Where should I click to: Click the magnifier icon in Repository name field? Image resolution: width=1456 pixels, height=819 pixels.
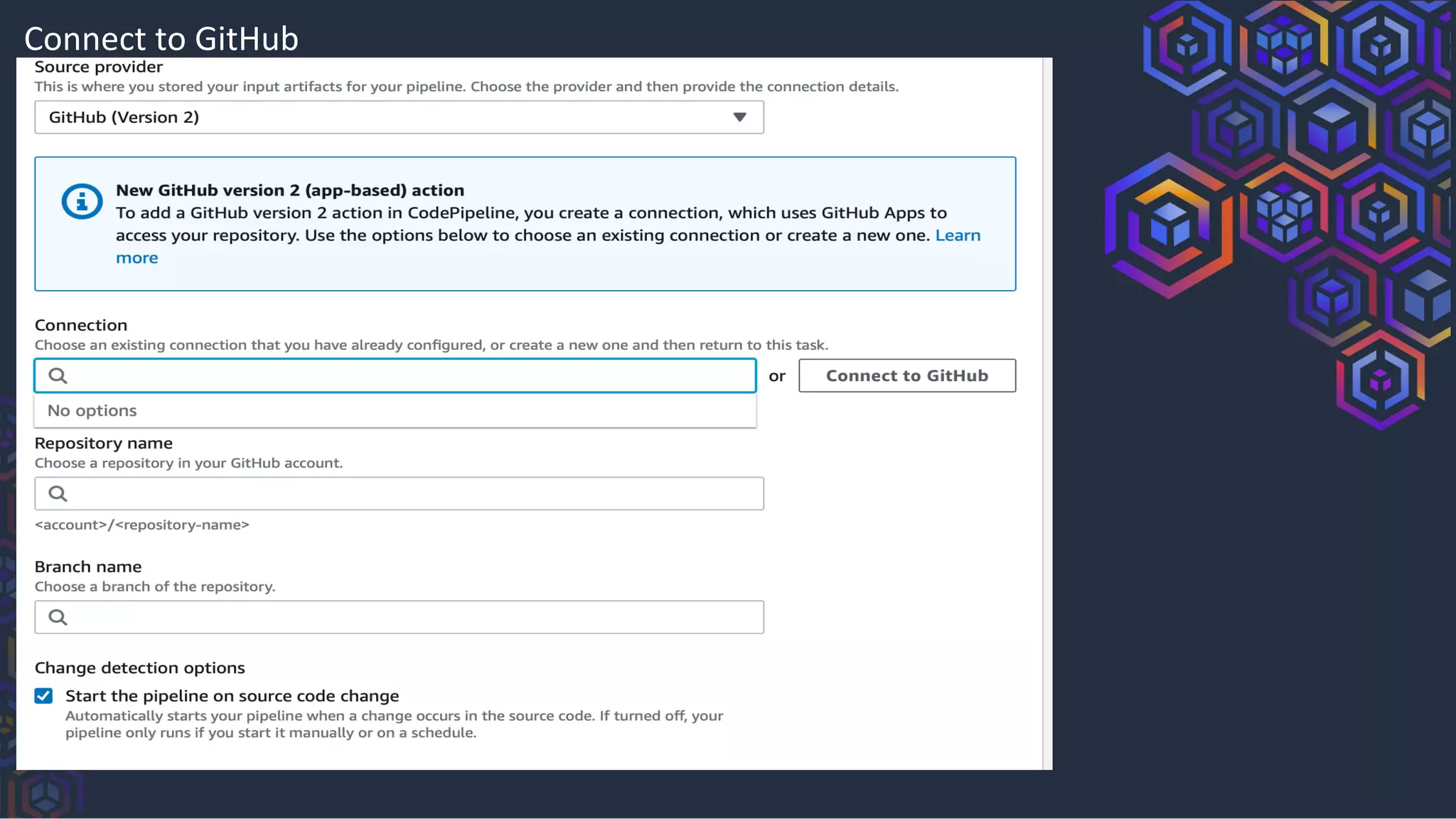pos(58,493)
